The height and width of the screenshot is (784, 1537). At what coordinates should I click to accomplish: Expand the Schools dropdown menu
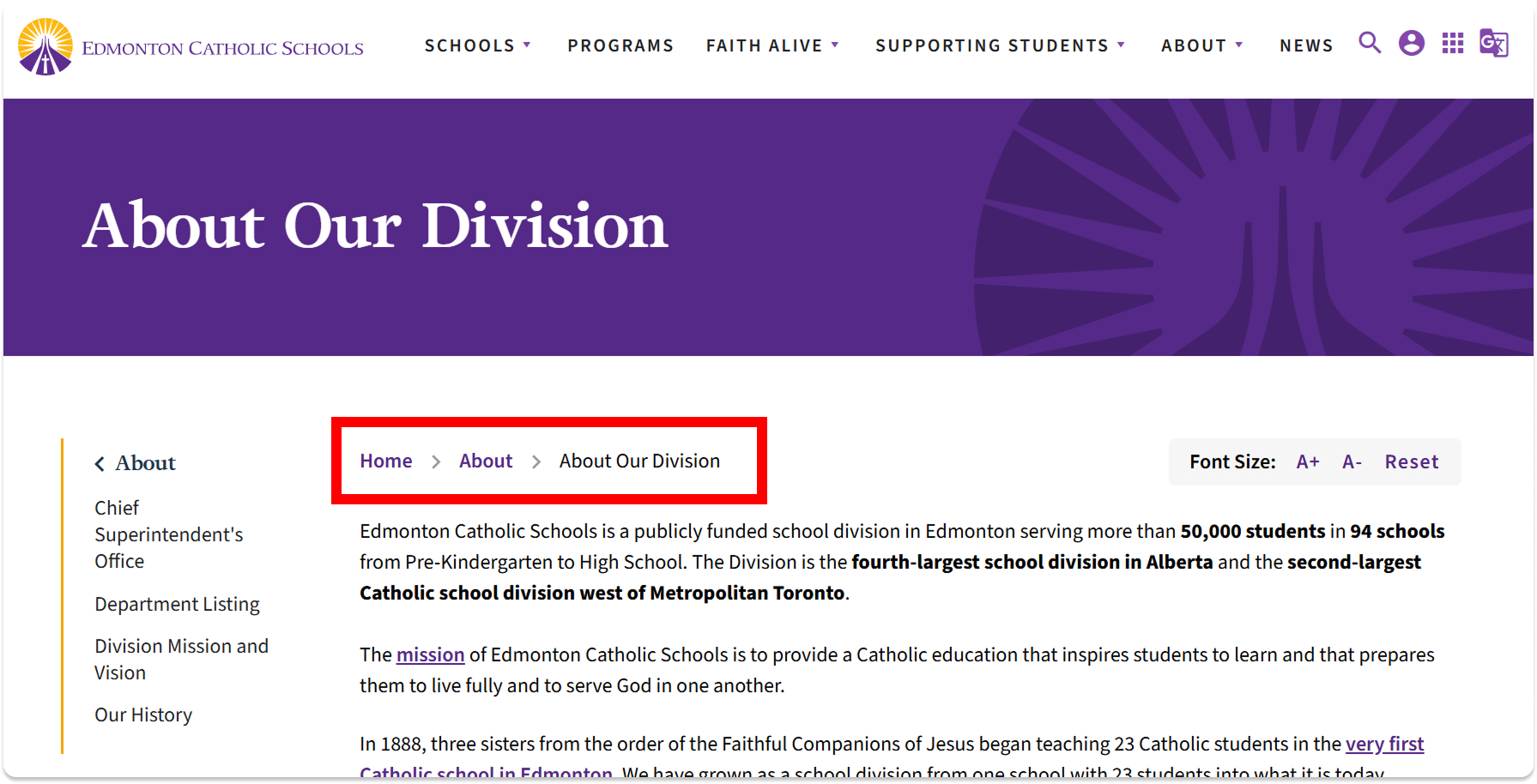pyautogui.click(x=477, y=45)
